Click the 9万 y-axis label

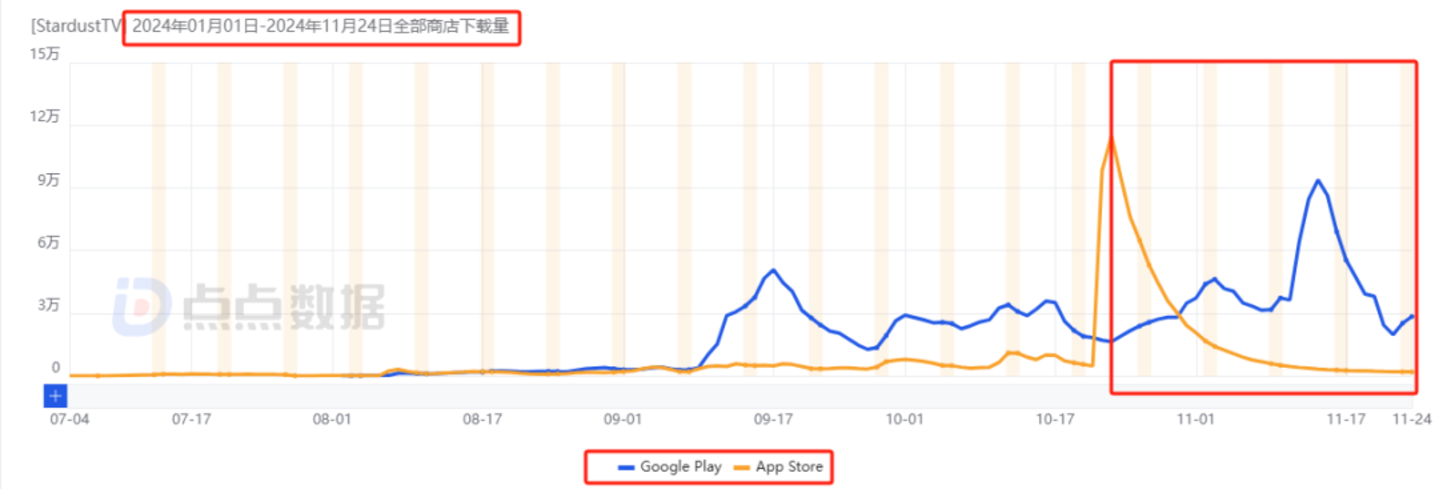(x=49, y=181)
